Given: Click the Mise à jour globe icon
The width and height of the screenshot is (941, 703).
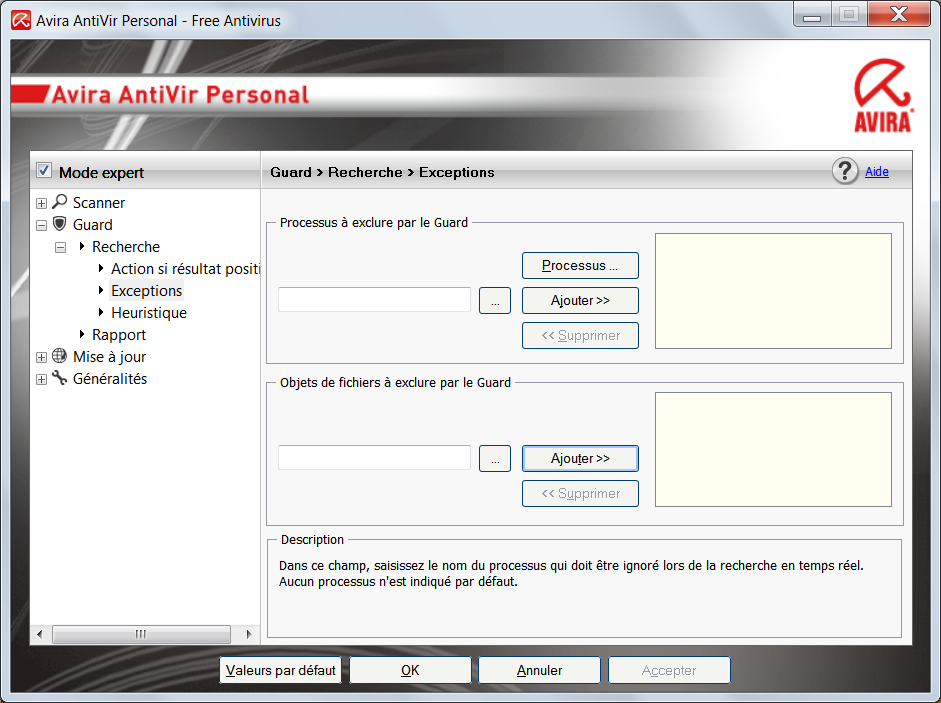Looking at the screenshot, I should (59, 356).
